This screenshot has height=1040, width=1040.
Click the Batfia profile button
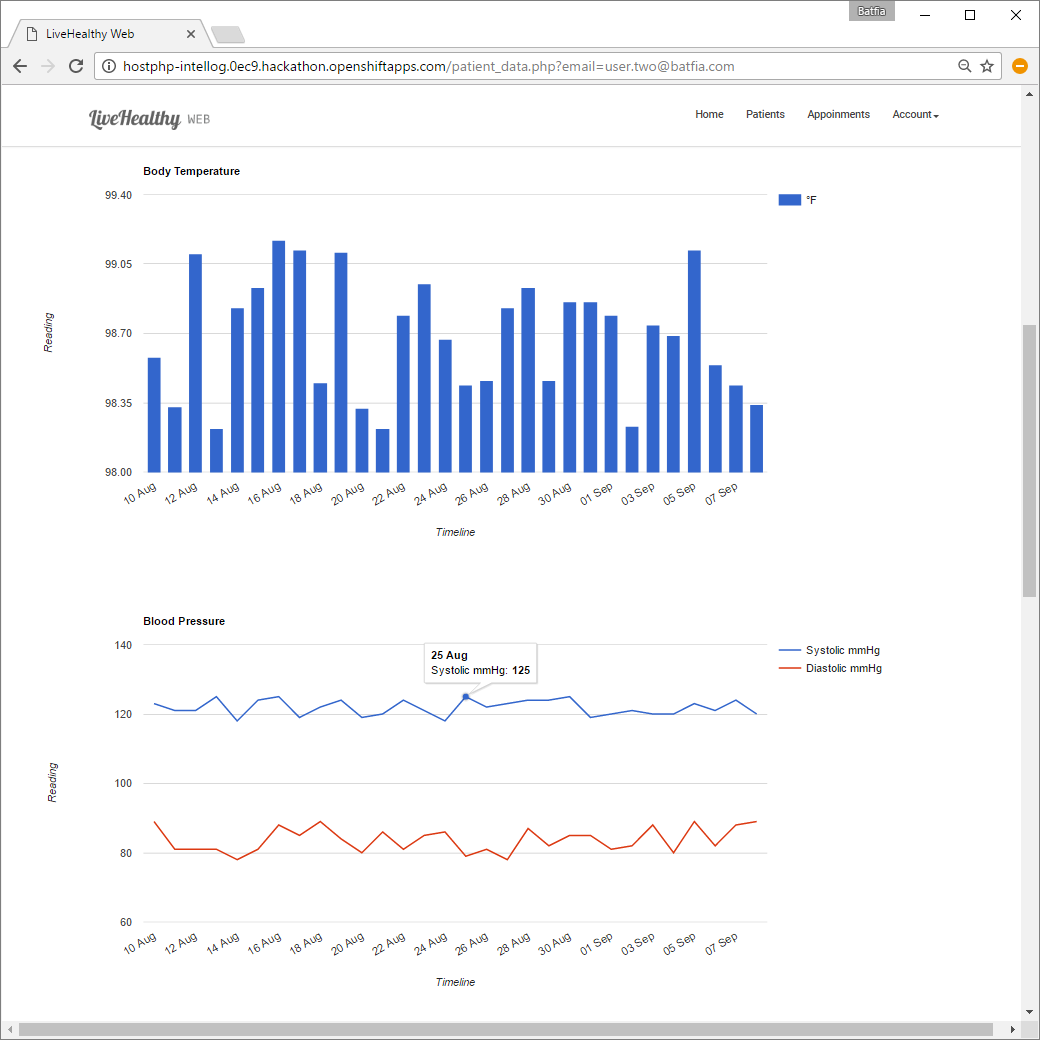tap(871, 11)
